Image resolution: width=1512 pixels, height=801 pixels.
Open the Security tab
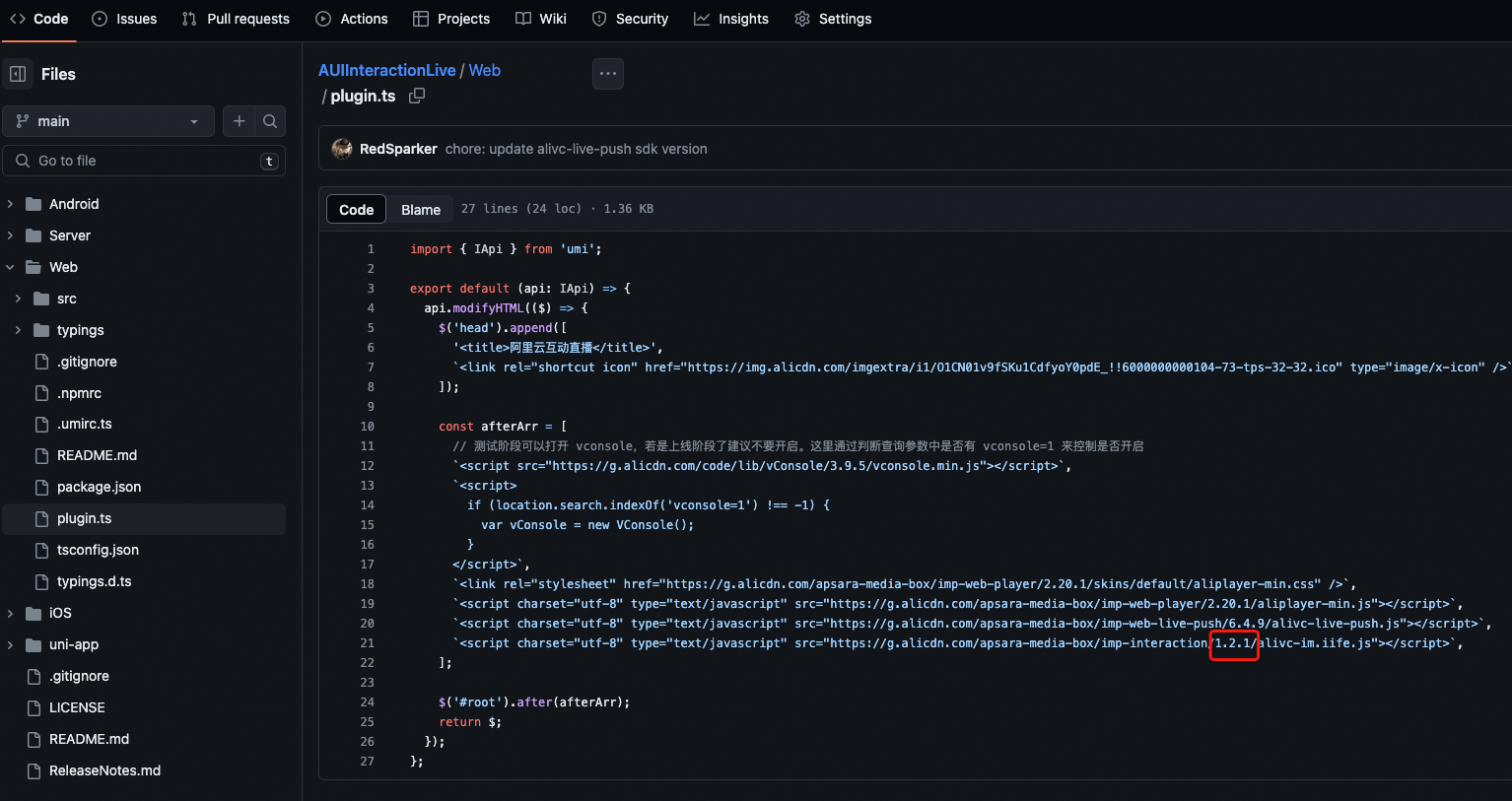630,19
